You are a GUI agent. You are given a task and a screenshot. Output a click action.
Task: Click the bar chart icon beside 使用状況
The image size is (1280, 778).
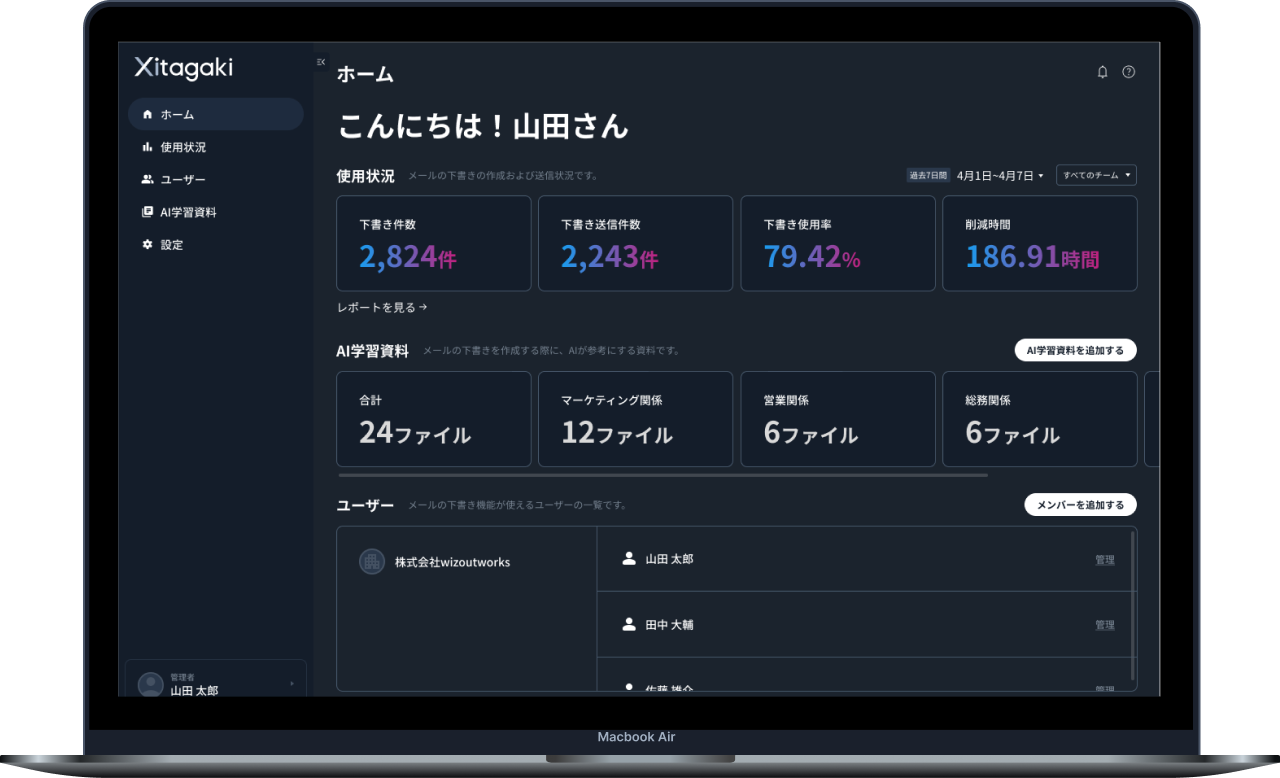pyautogui.click(x=147, y=147)
